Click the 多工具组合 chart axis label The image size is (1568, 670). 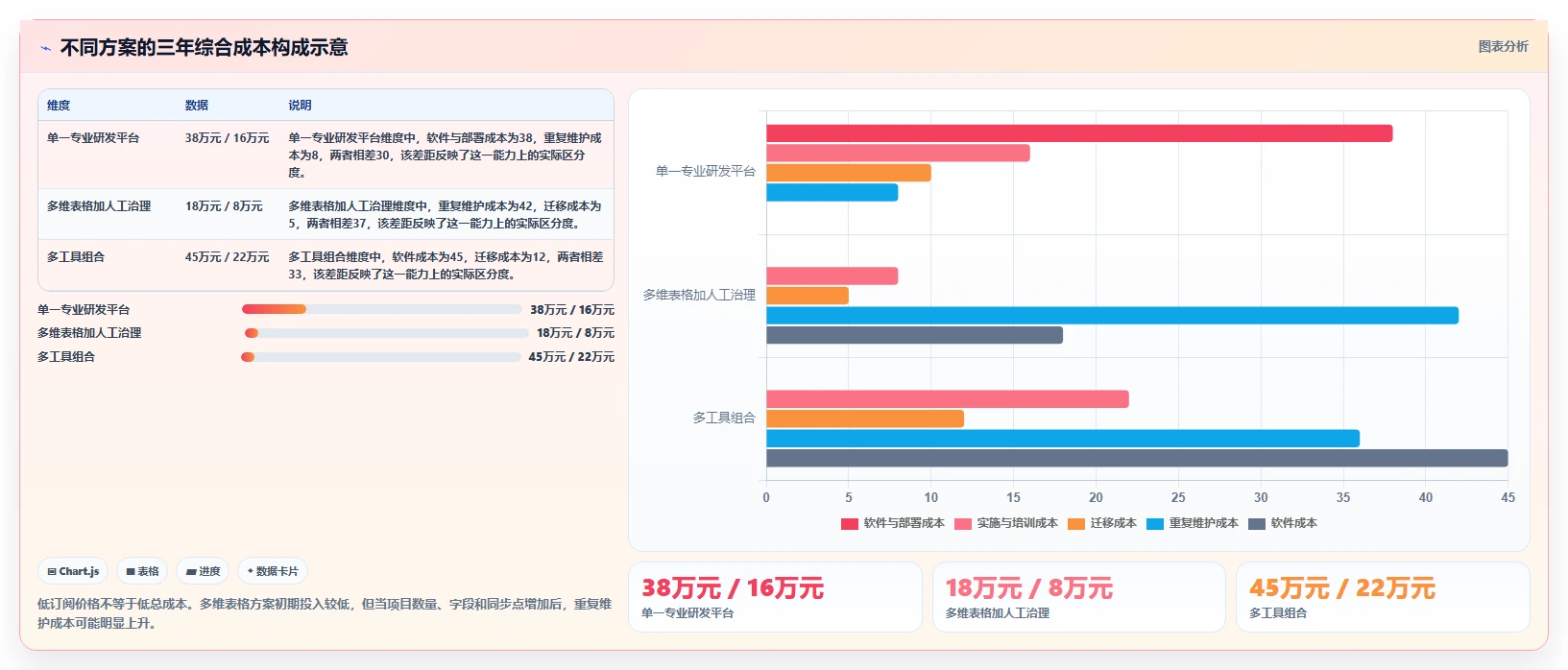[x=725, y=418]
